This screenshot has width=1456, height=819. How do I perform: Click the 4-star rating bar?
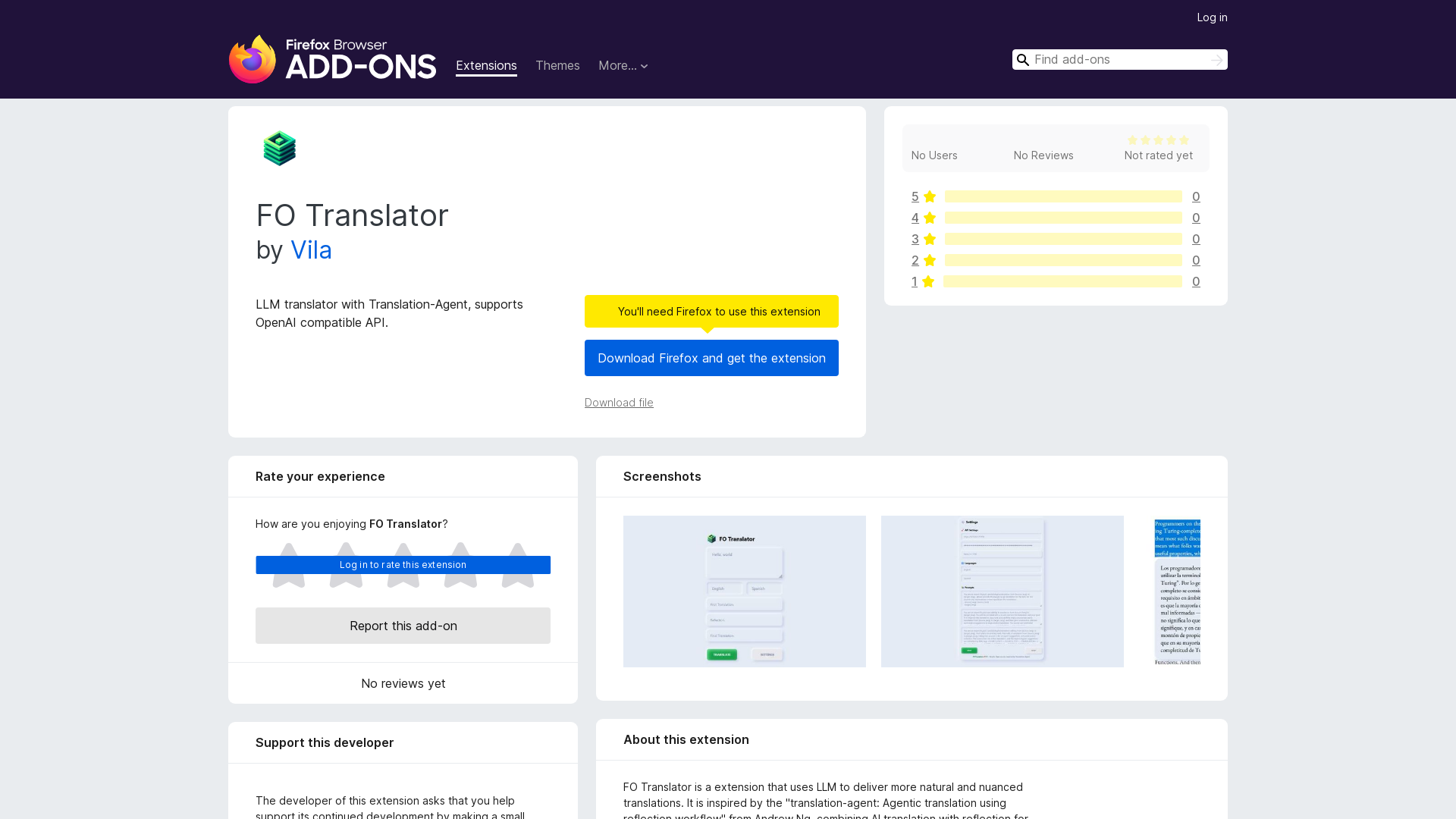(x=1063, y=218)
